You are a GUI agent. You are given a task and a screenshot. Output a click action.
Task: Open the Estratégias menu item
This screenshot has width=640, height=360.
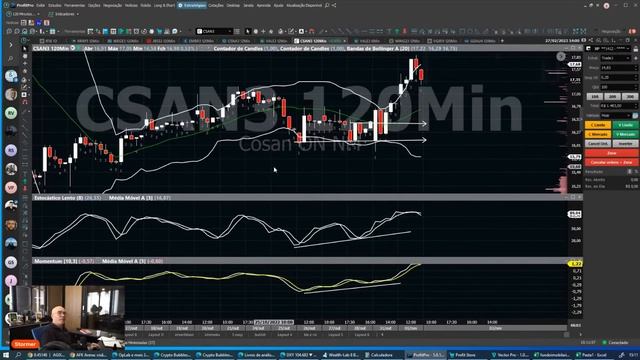[192, 5]
